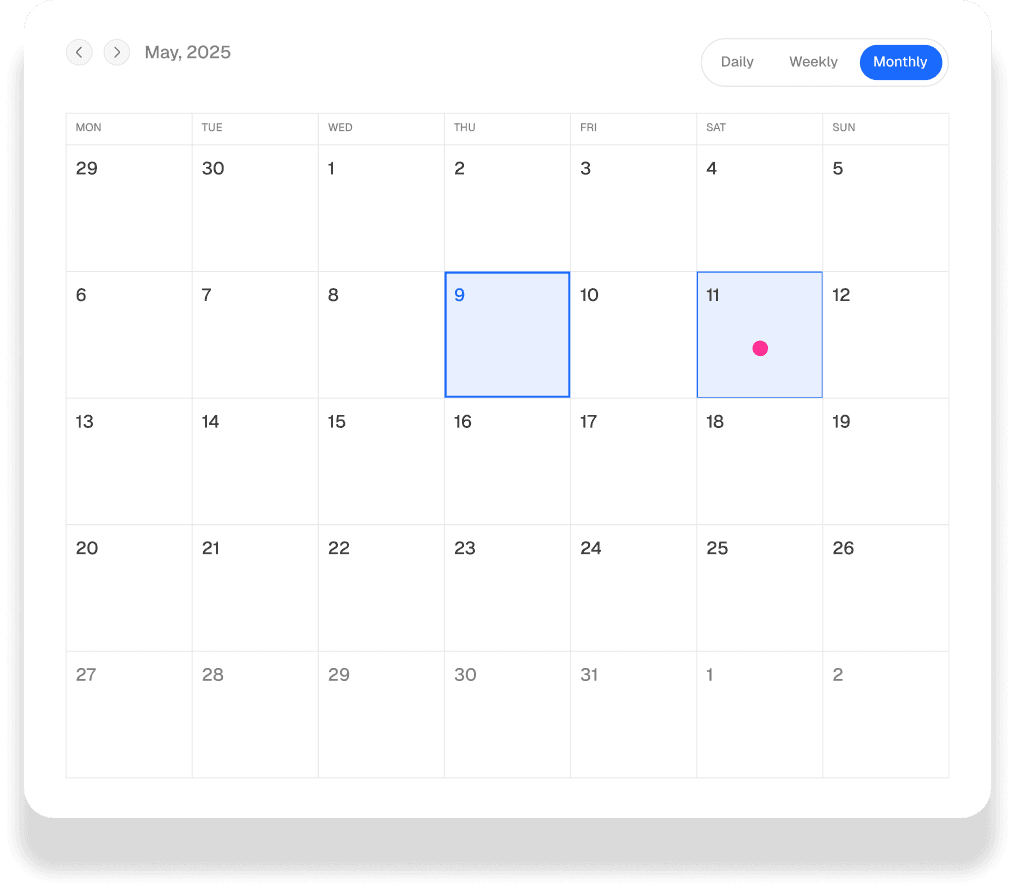
Task: Select Saturday May 11 cell
Action: pyautogui.click(x=760, y=333)
